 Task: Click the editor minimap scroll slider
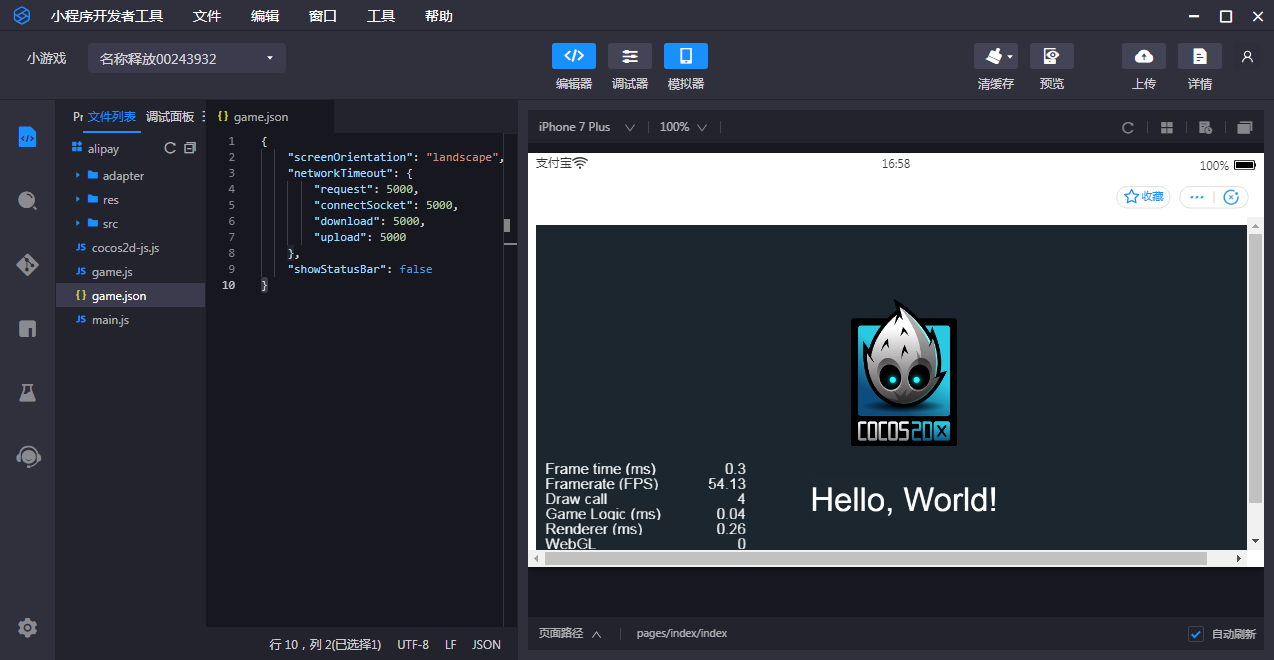point(507,226)
